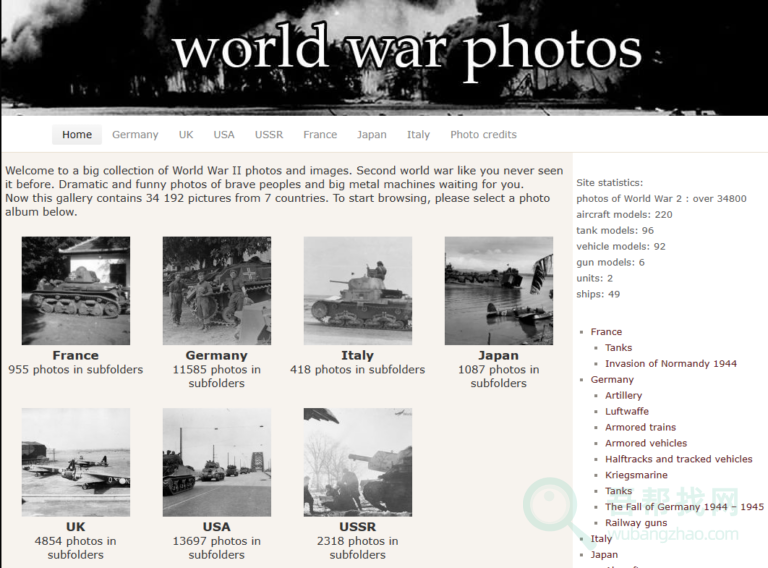
Task: Open the Germany album thumbnail image
Action: point(217,290)
